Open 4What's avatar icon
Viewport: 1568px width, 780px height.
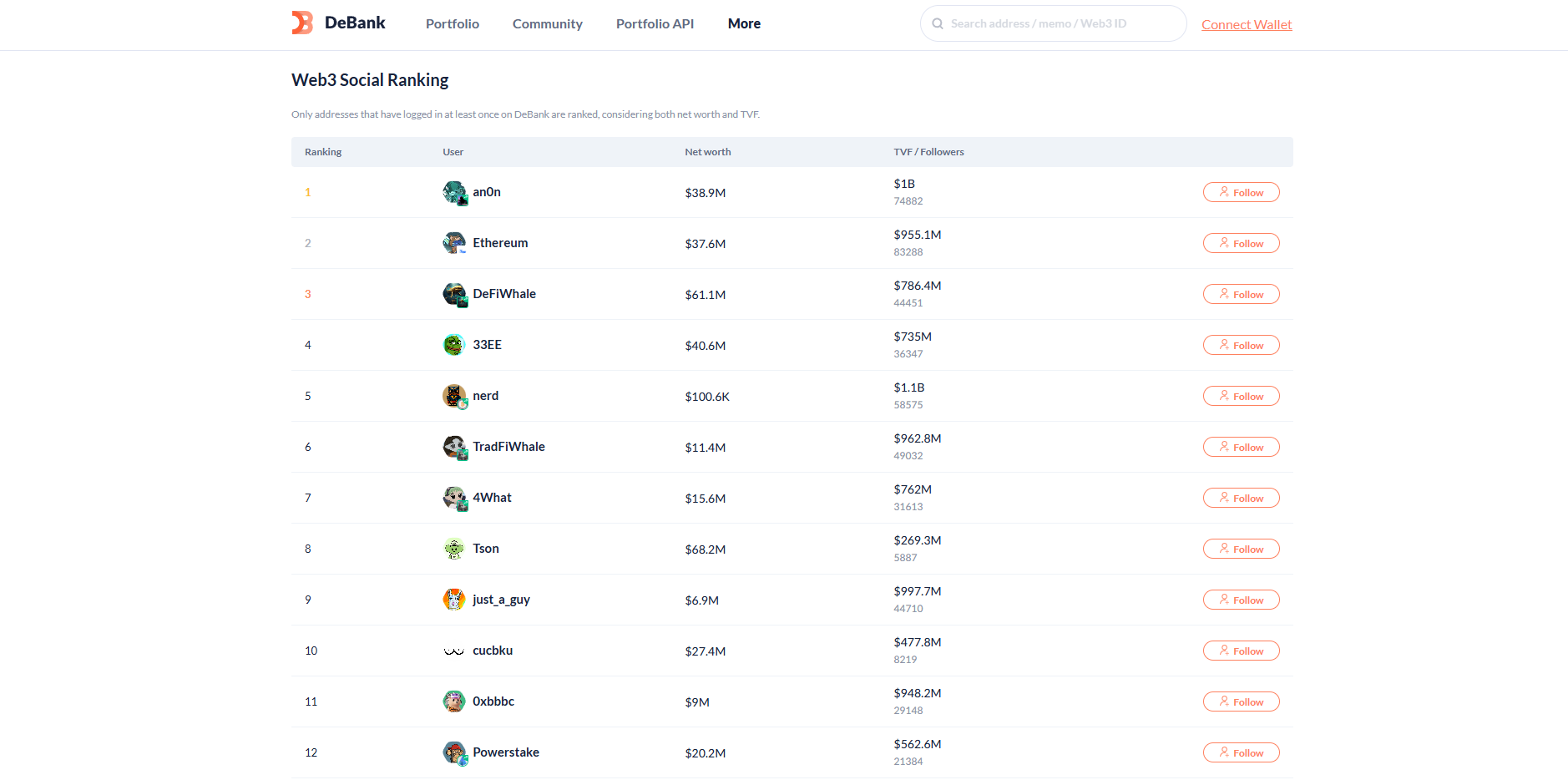pos(454,498)
